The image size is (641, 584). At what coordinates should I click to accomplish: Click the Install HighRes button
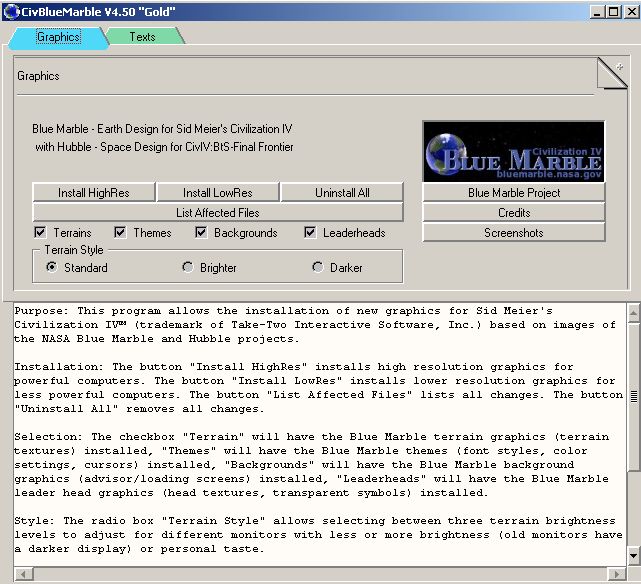coord(94,192)
